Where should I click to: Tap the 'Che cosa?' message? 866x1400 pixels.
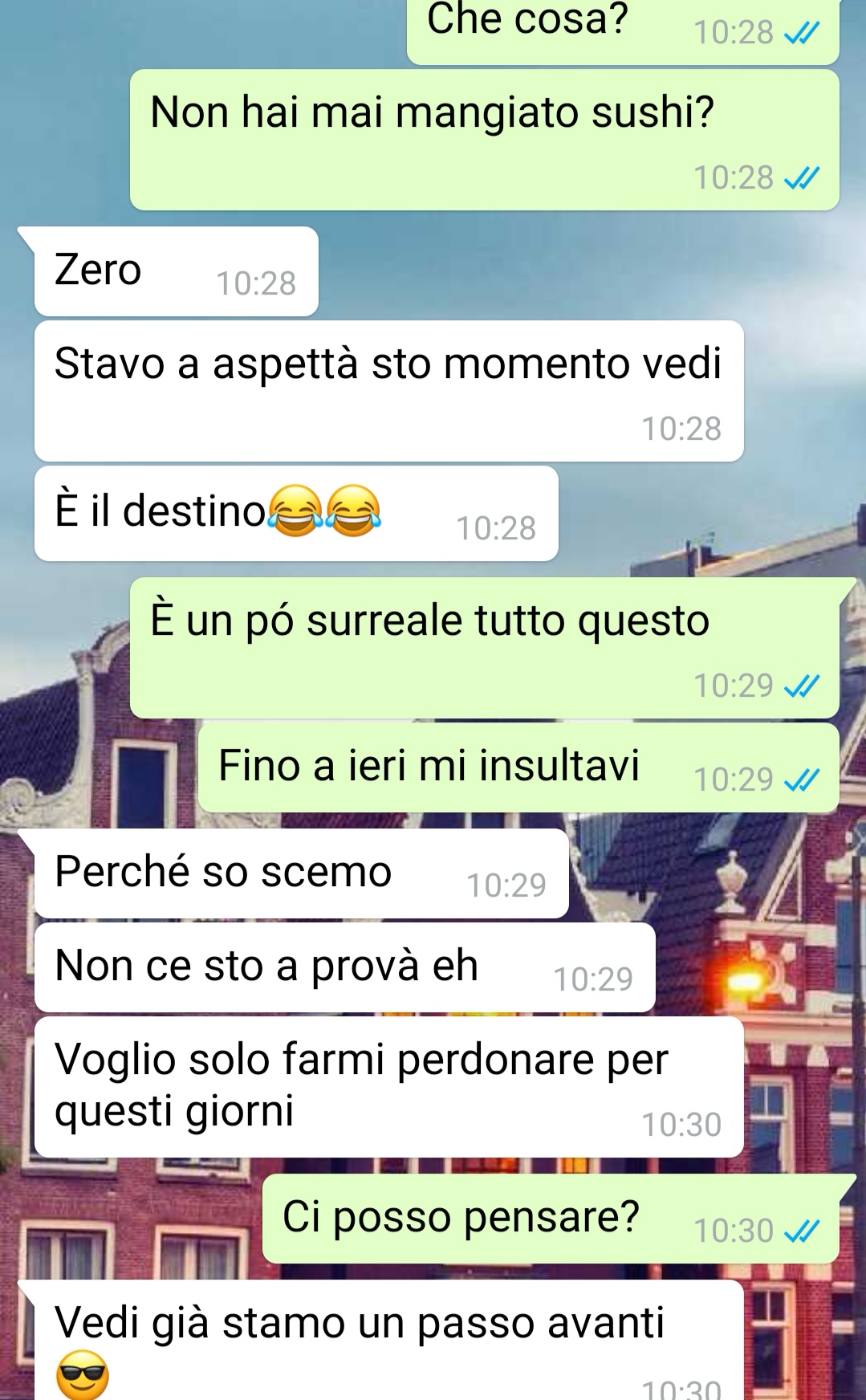pos(623,31)
